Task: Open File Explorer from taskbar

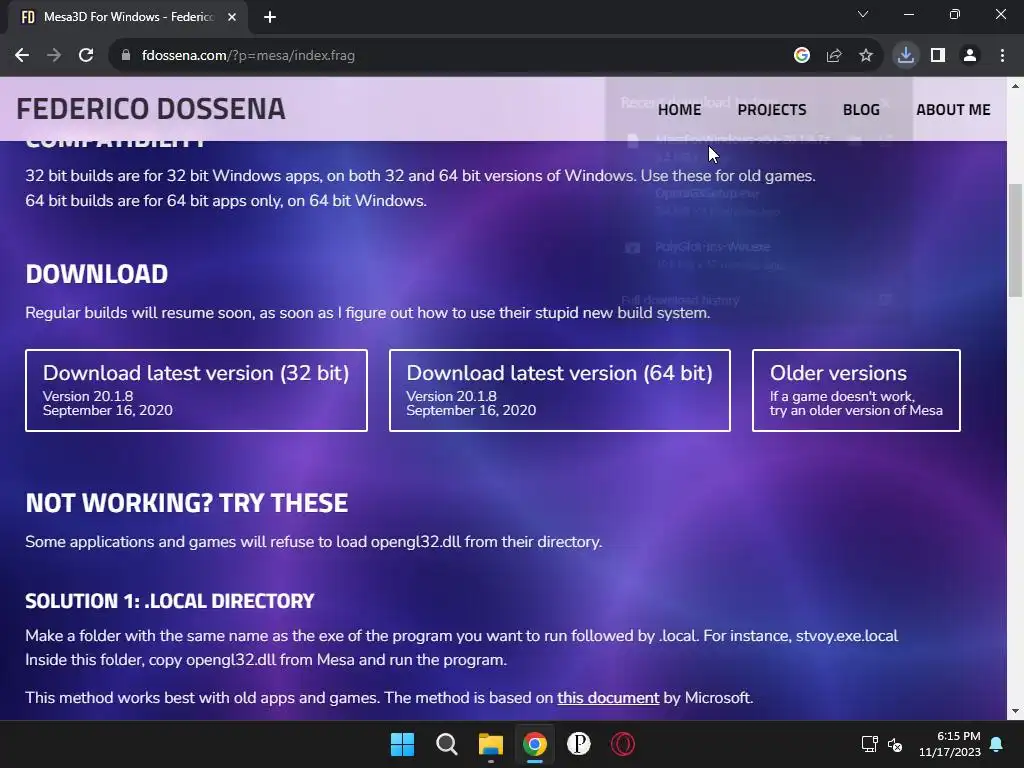Action: [490, 744]
